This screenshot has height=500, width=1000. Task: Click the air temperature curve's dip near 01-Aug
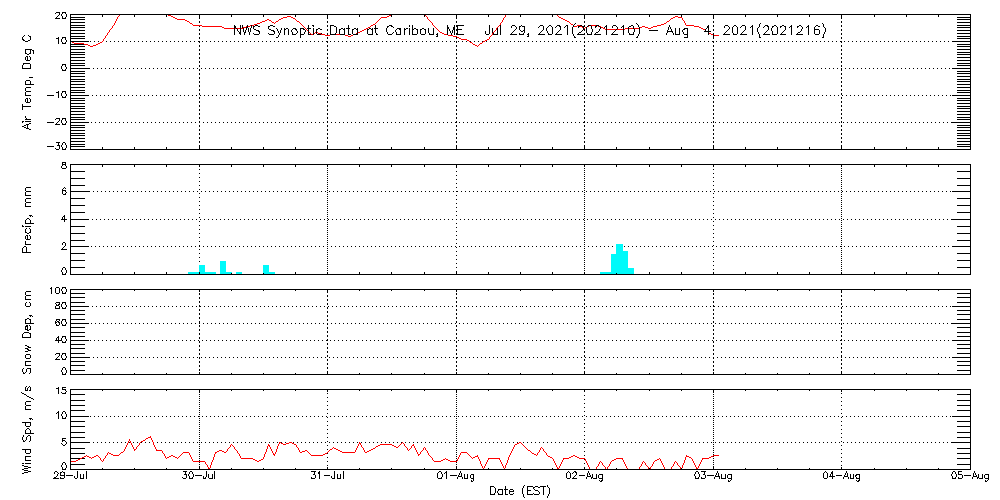coord(478,45)
